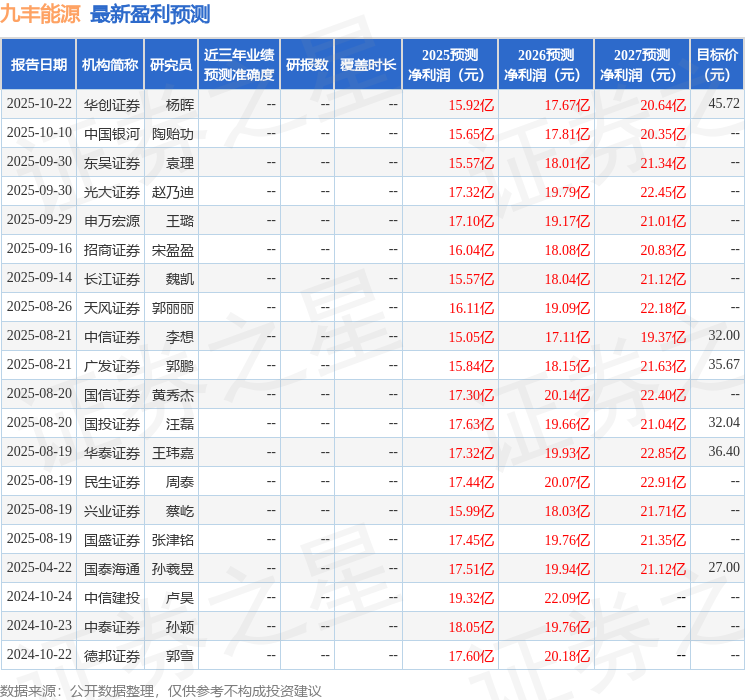
Task: Select the 光大证券 row institution cell
Action: [x=111, y=191]
